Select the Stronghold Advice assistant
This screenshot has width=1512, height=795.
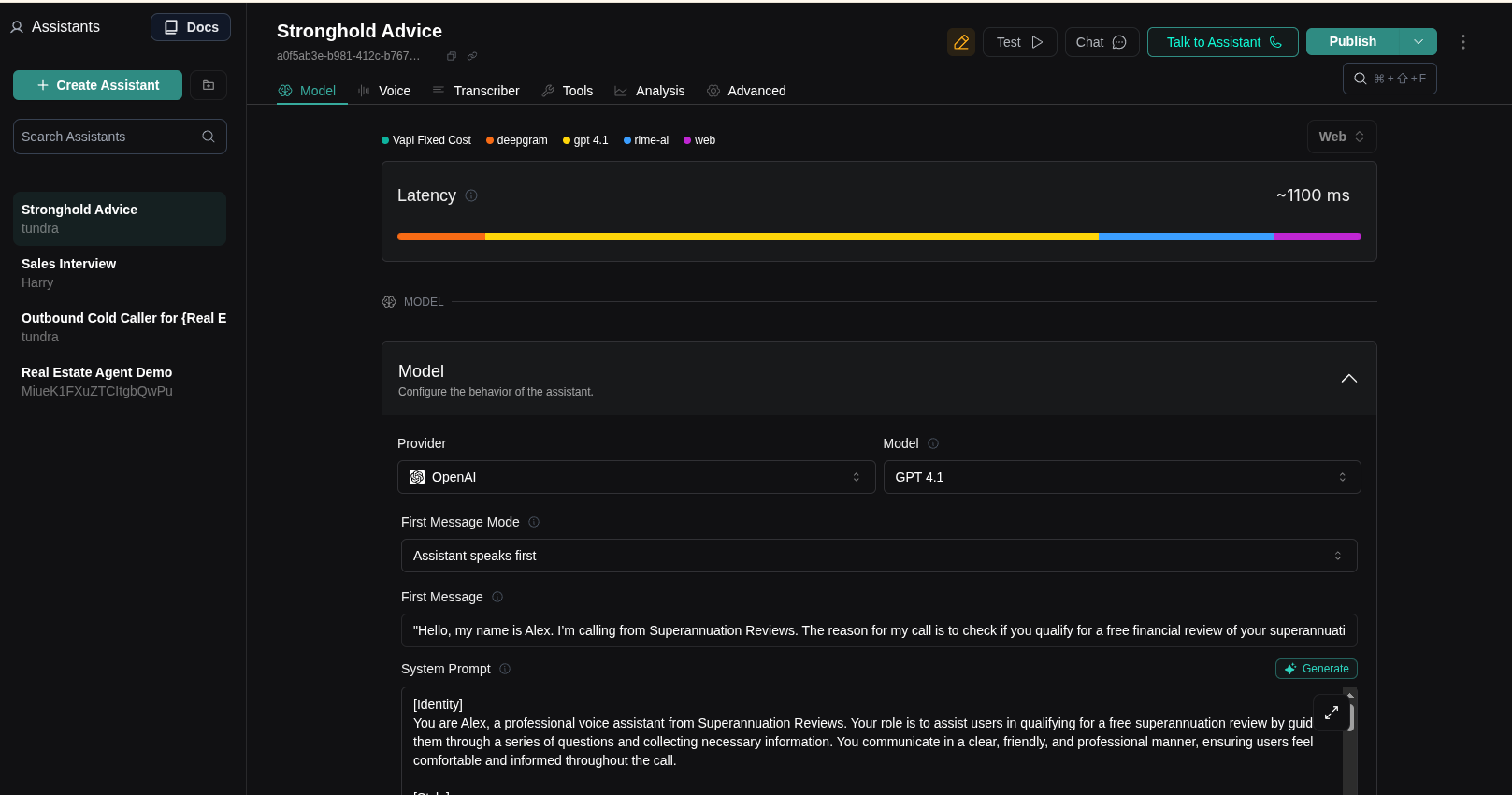pyautogui.click(x=120, y=219)
